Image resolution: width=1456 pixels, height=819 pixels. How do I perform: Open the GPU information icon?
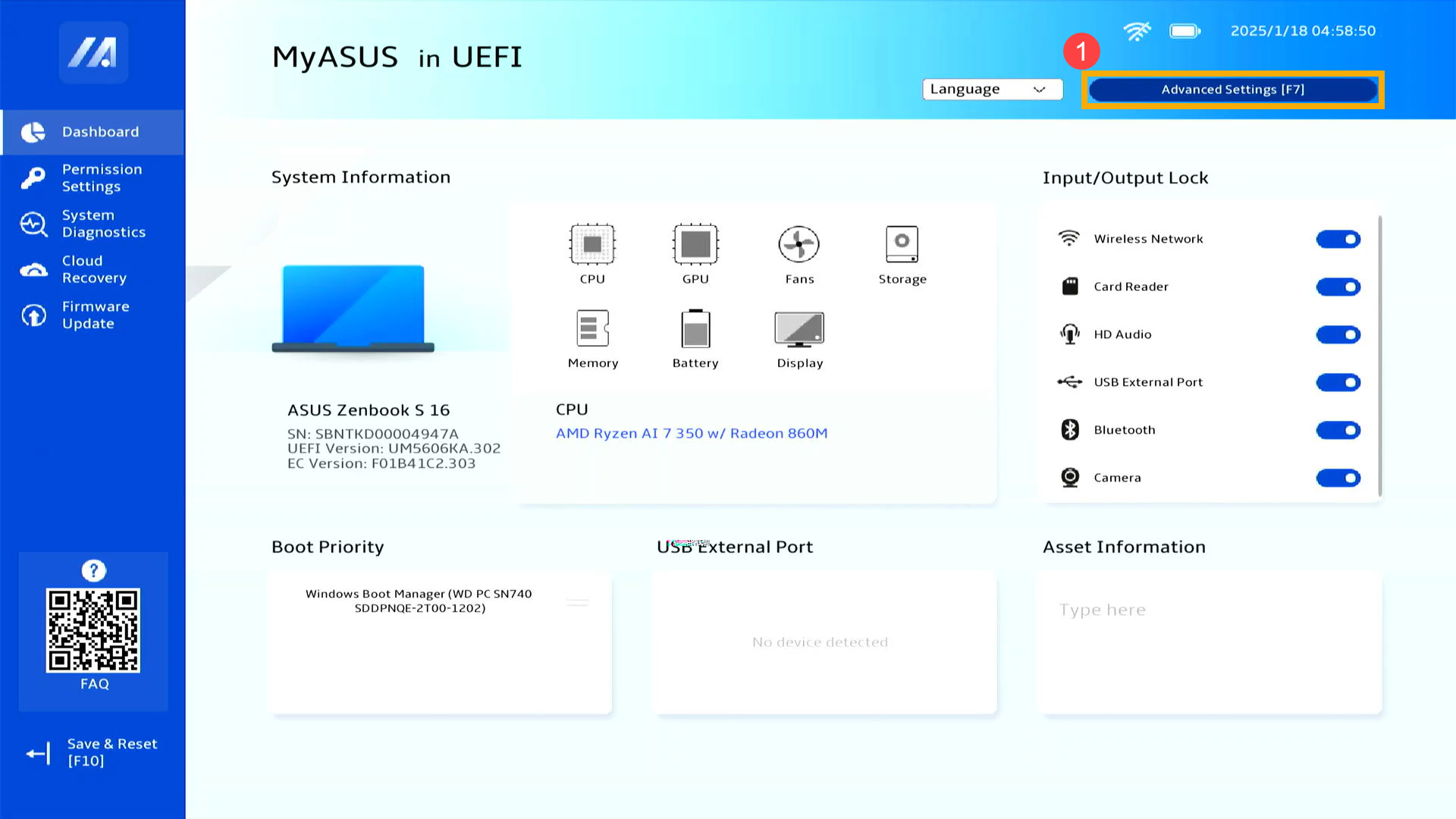695,244
